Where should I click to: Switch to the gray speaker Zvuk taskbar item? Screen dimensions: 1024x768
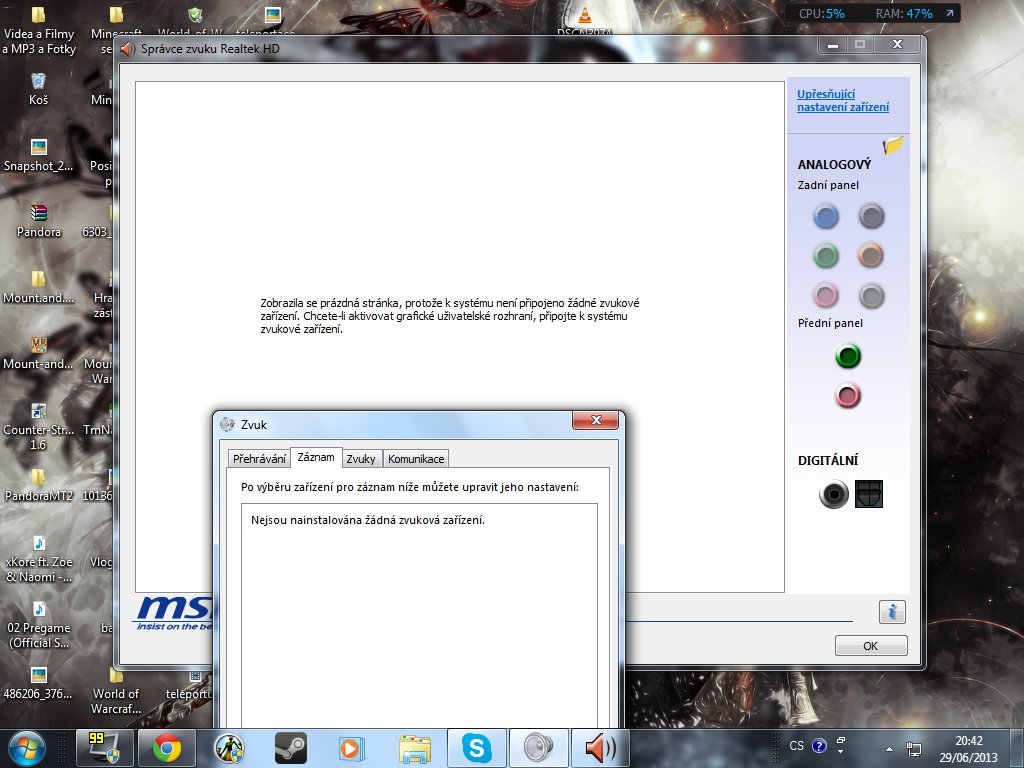click(538, 748)
